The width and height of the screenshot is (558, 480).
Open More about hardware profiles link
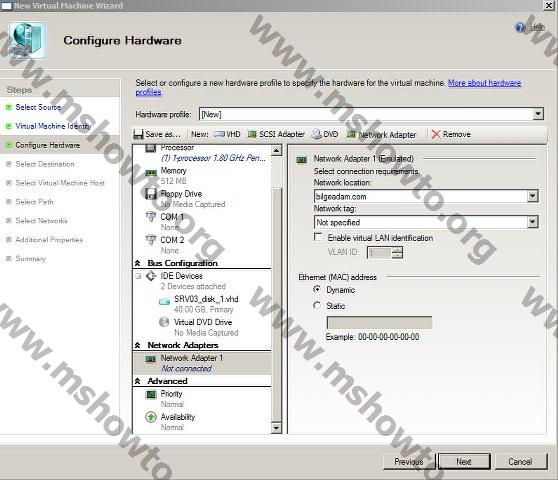[x=328, y=88]
